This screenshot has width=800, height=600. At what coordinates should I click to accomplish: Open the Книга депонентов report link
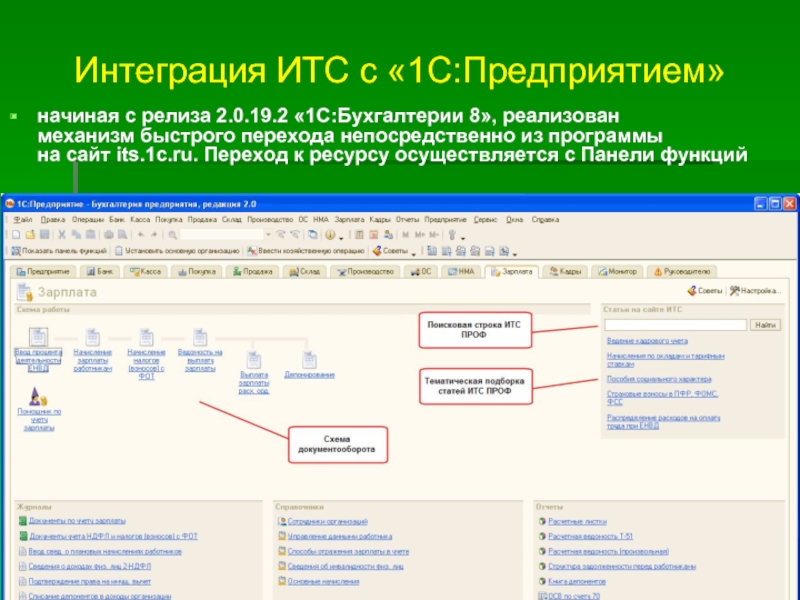click(x=577, y=581)
